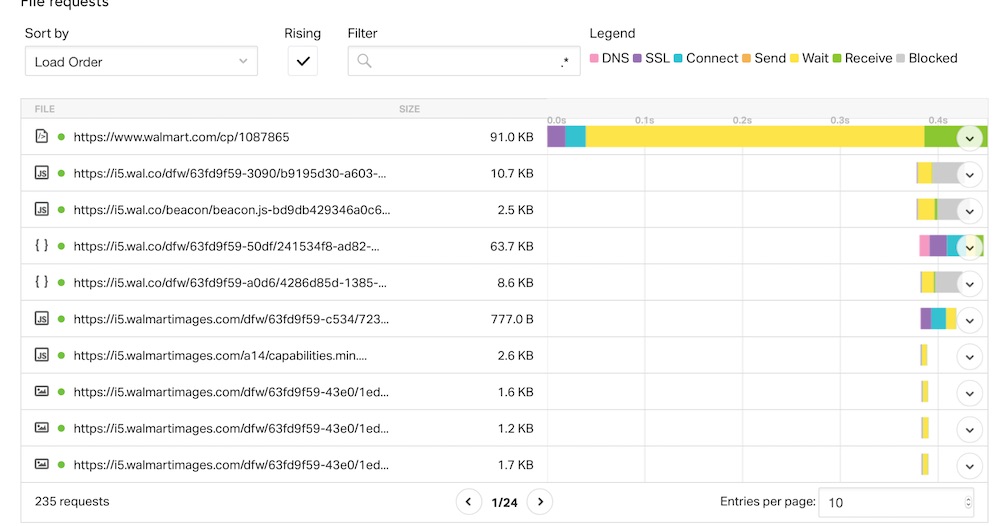Click the Blocked legend color swatch
Image resolution: width=1000 pixels, height=526 pixels.
[x=901, y=59]
